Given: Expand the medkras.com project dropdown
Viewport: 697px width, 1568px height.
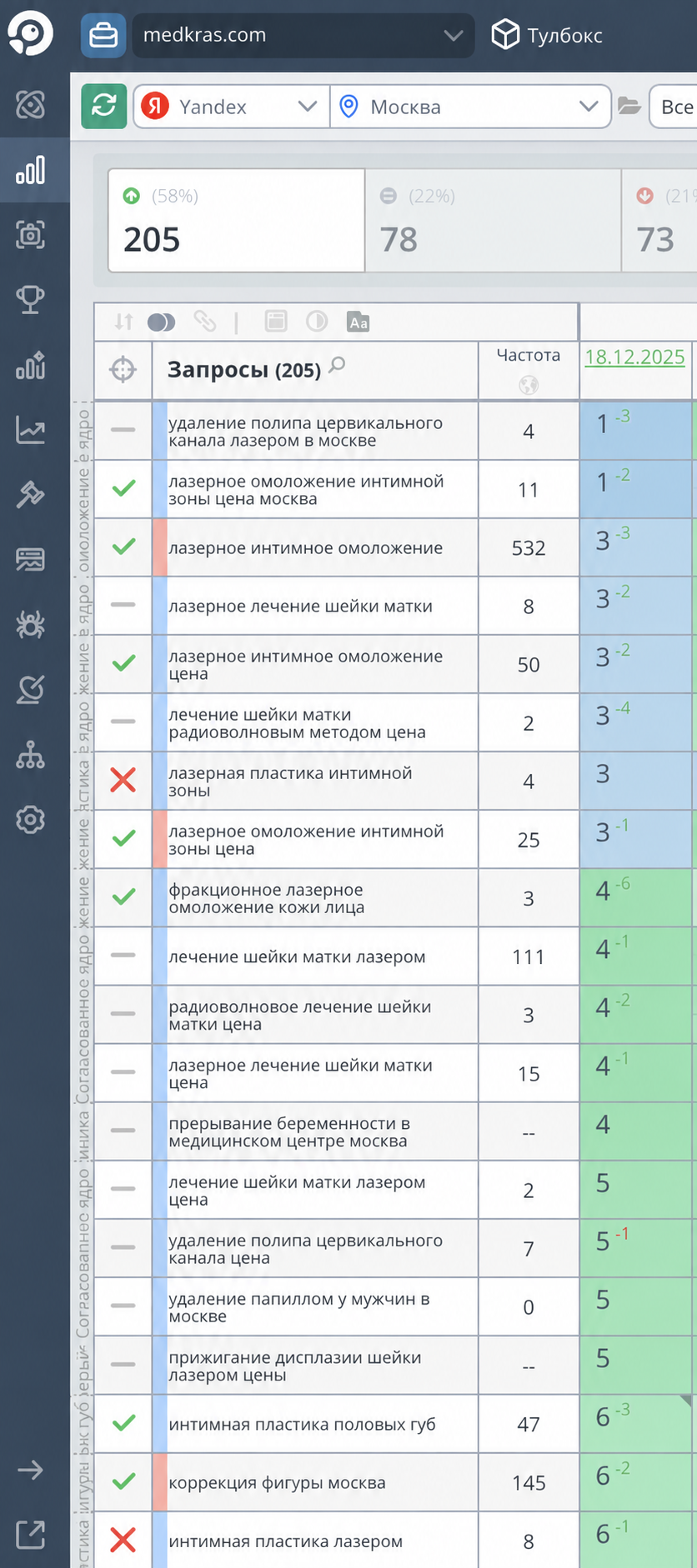Looking at the screenshot, I should click(x=303, y=35).
